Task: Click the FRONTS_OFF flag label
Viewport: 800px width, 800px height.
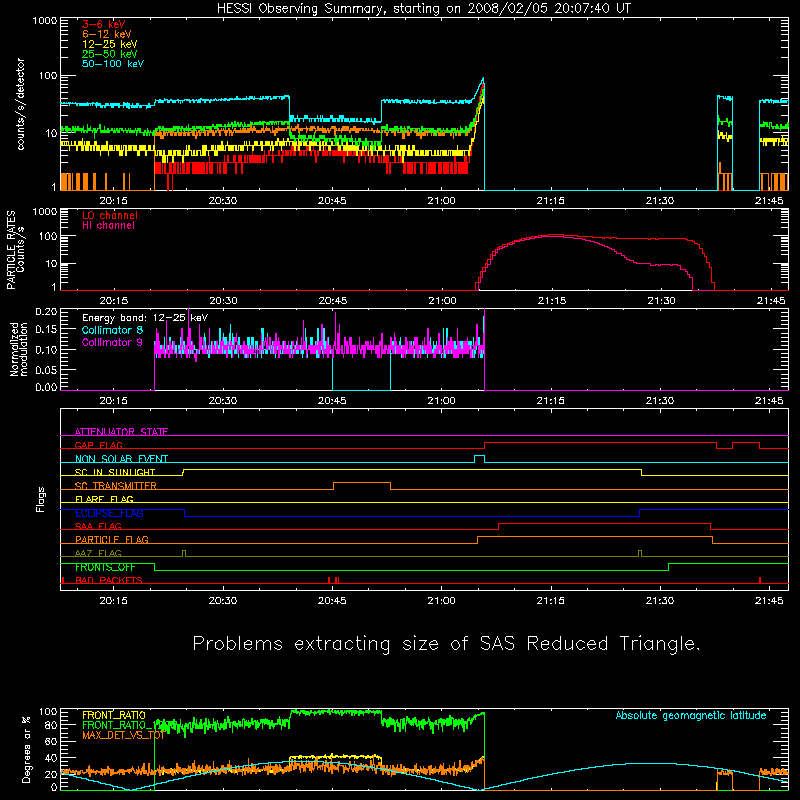Action: pyautogui.click(x=105, y=567)
